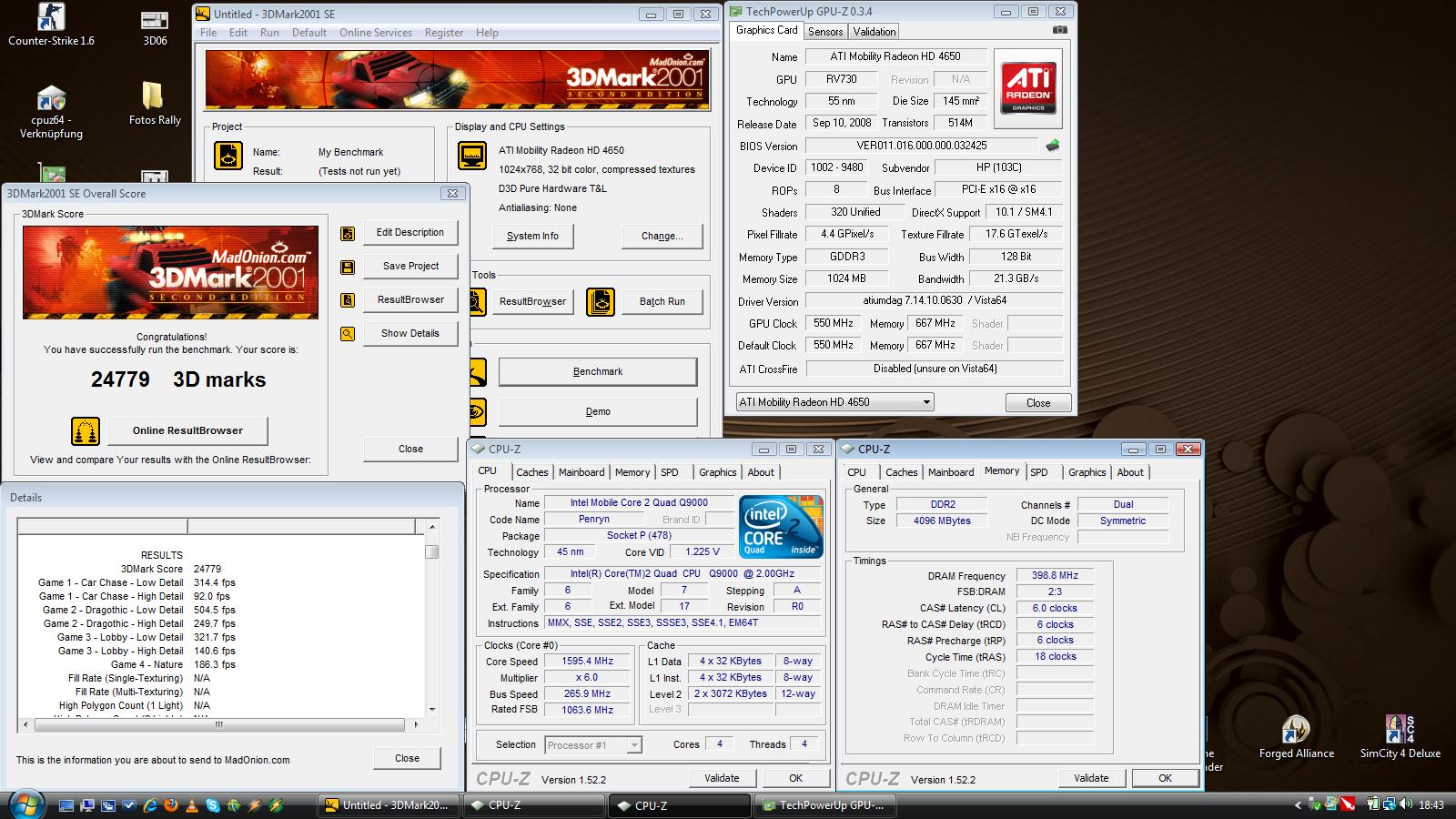Switch to Untitled - 3DMark2001 taskbar button
Viewport: 1456px width, 819px height.
pos(388,805)
